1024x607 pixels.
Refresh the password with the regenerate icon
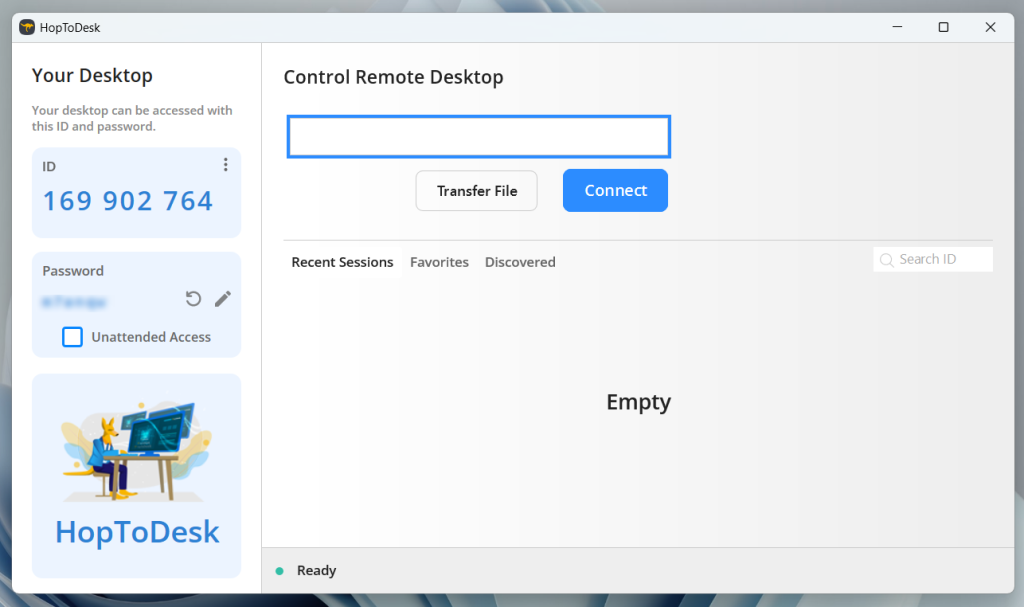(194, 299)
